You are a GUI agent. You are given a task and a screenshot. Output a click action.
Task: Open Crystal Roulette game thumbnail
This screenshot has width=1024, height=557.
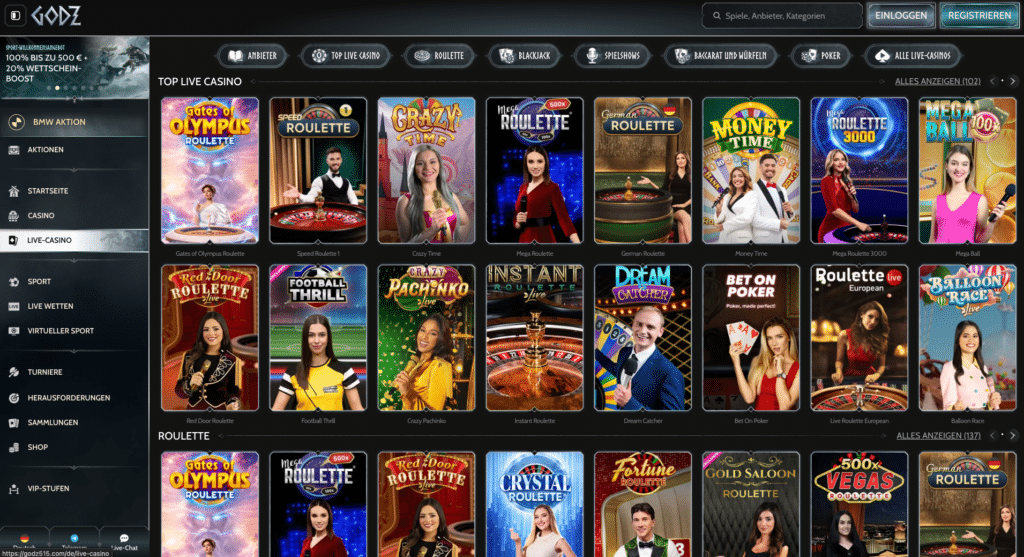534,504
